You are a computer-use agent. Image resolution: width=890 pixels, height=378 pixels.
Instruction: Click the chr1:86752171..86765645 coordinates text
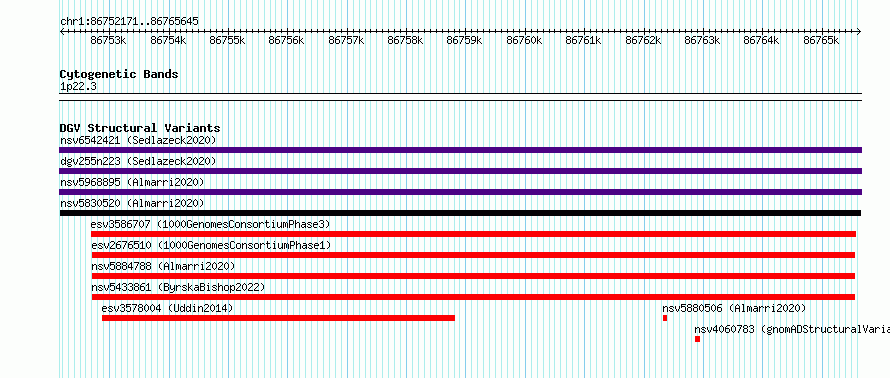point(129,22)
